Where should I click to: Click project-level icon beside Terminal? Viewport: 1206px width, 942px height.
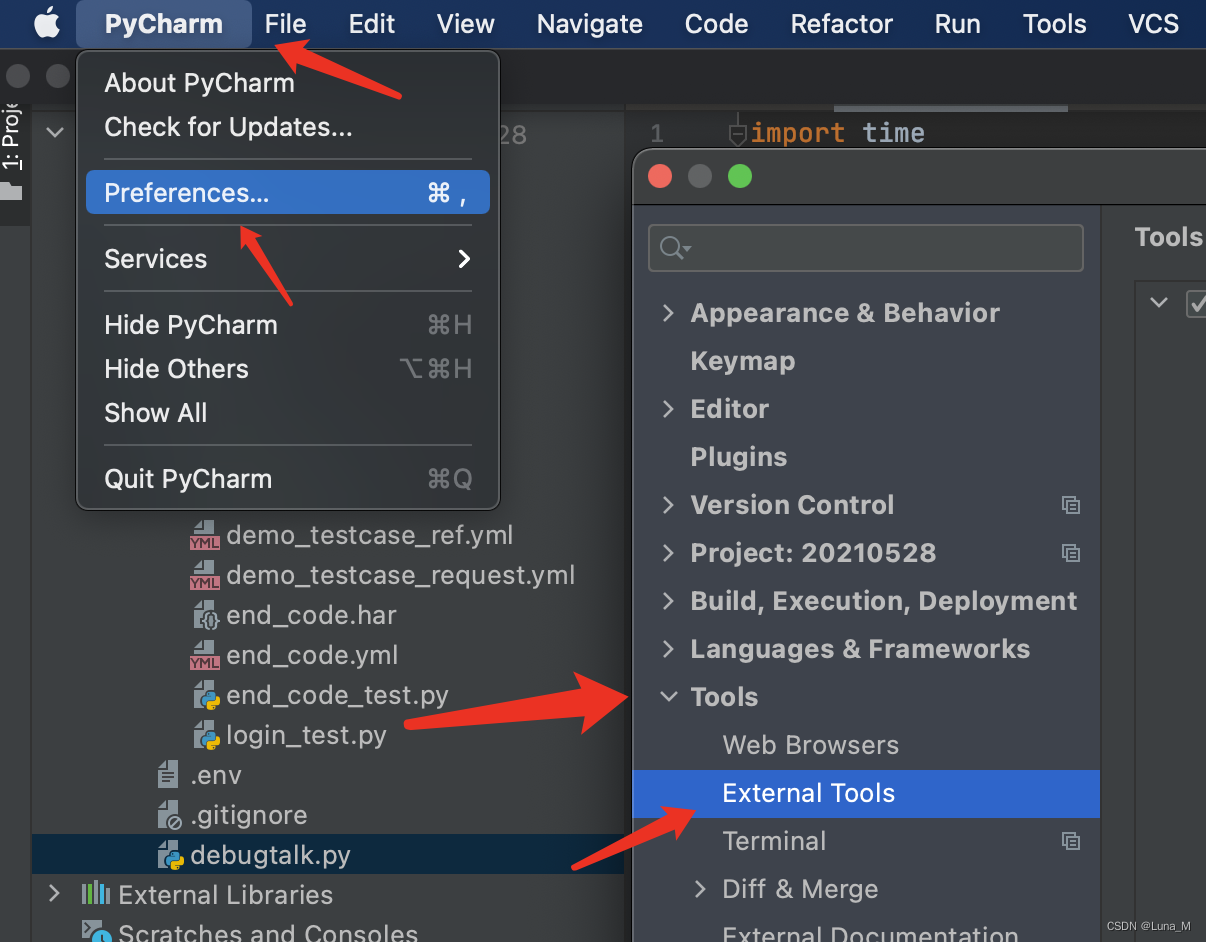coord(1071,841)
